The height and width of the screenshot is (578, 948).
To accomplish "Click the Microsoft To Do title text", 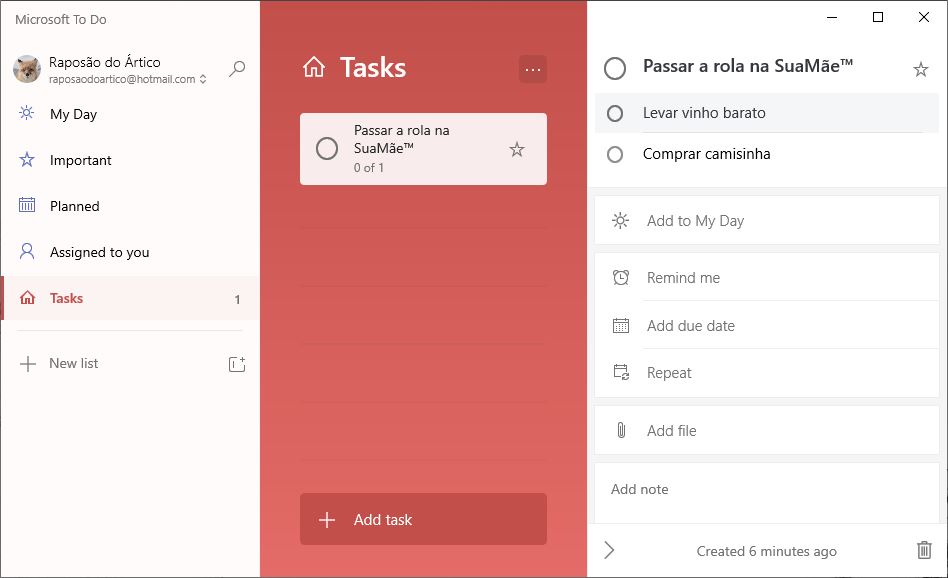I will 60,19.
